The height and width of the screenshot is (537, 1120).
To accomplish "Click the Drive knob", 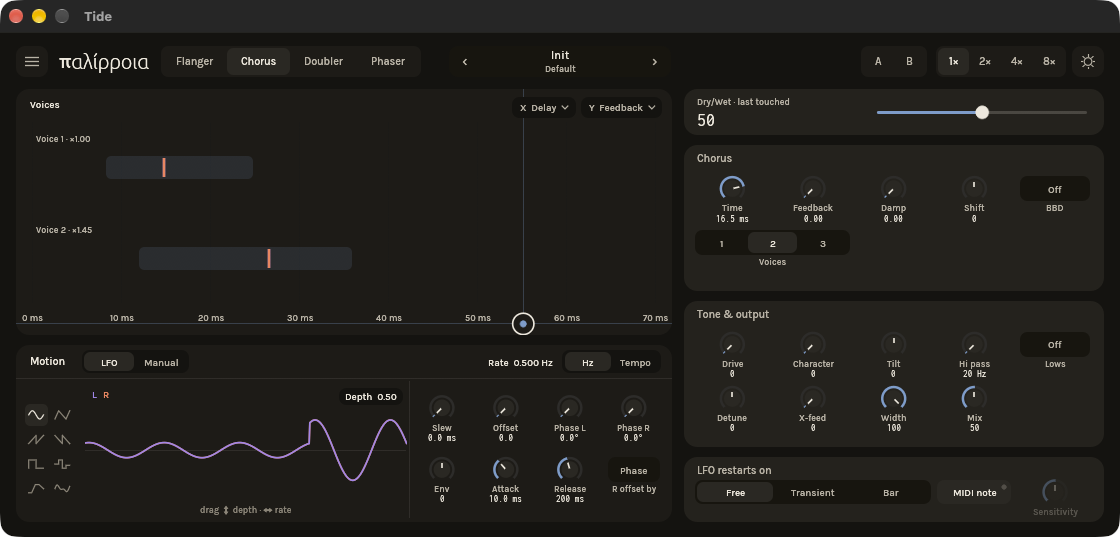I will point(732,345).
